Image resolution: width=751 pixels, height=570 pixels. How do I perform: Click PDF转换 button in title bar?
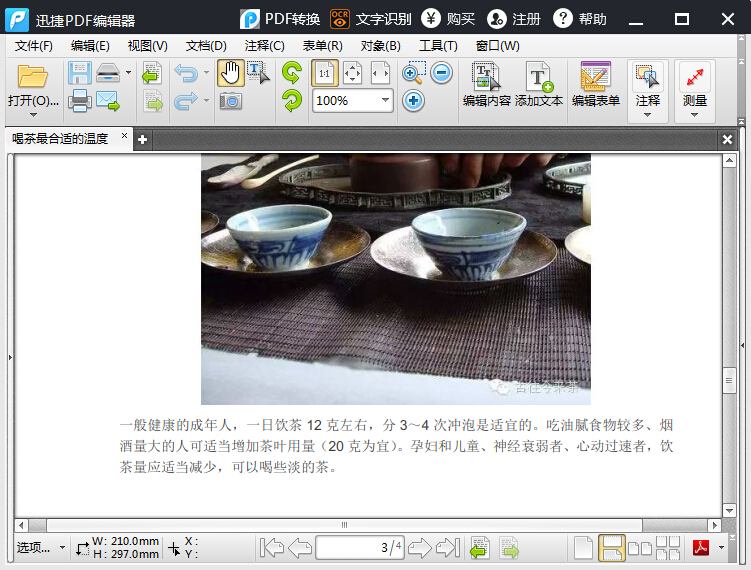point(280,19)
